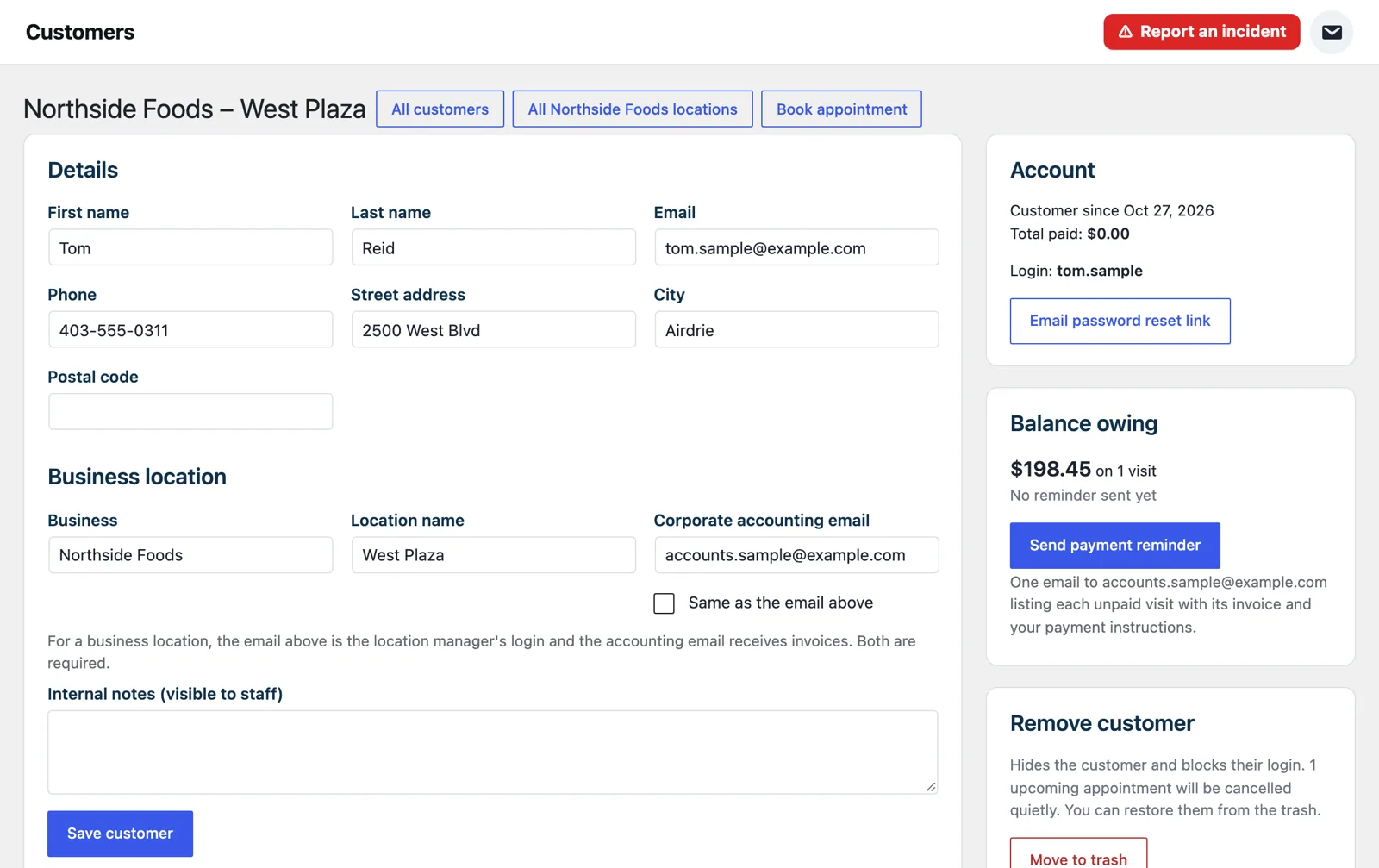Click the Total paid $0.00 value

(1108, 234)
